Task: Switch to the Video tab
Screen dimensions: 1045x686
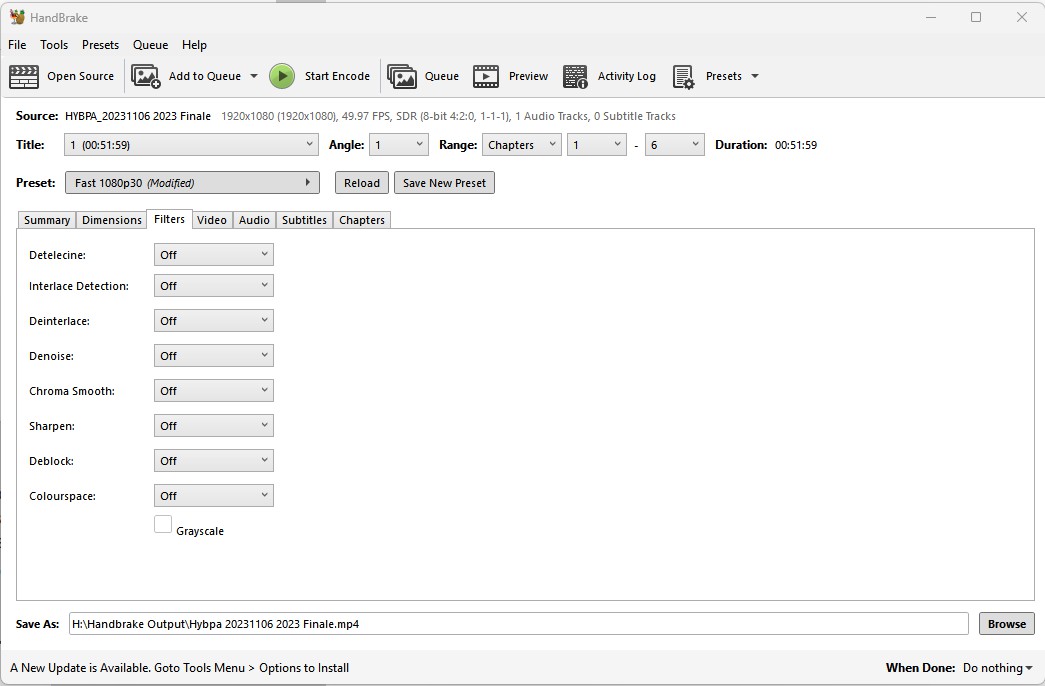Action: [x=212, y=220]
